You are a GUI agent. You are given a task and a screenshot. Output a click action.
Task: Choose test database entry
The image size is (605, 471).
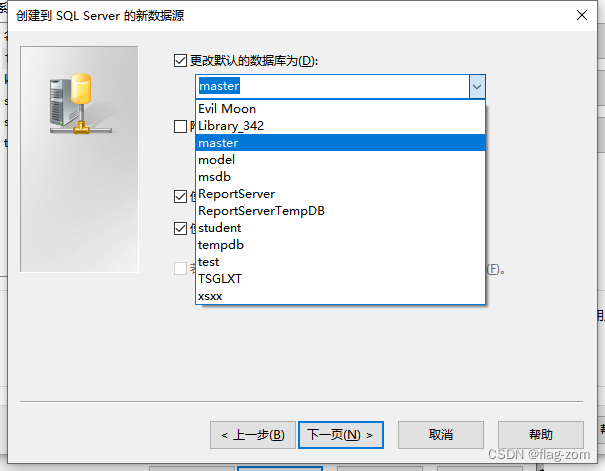tap(340, 262)
